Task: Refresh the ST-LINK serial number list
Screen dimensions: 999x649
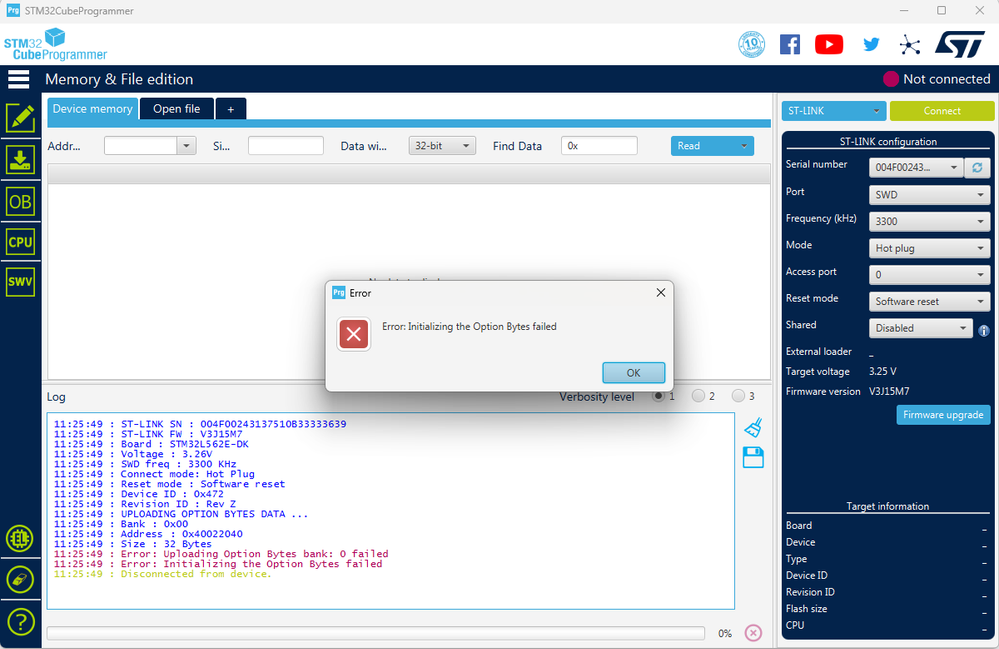Action: [x=977, y=167]
